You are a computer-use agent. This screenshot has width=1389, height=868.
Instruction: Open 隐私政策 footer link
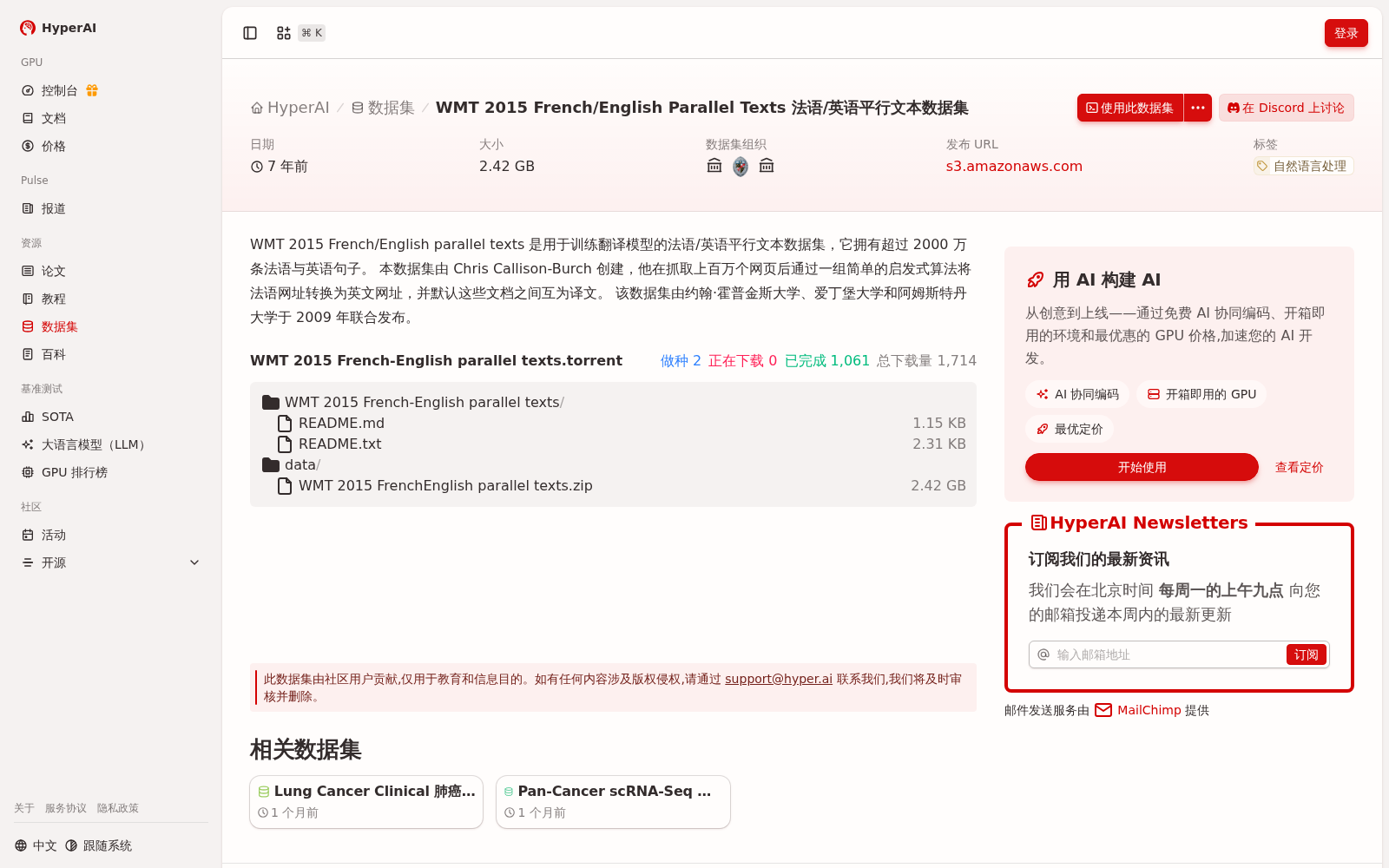point(118,808)
